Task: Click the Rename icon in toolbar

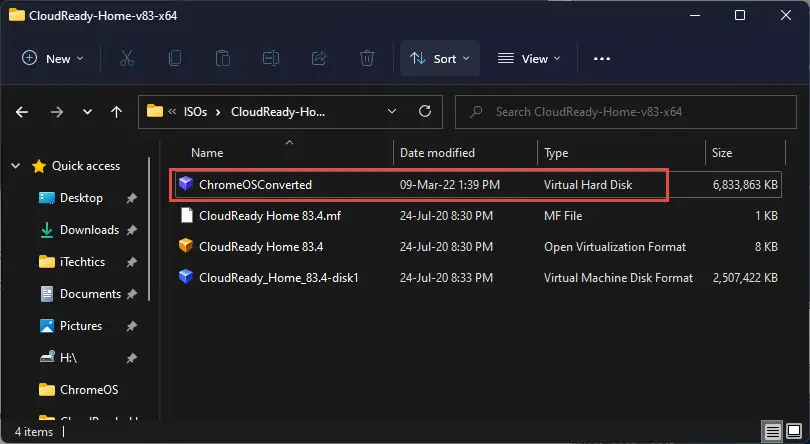Action: point(271,58)
